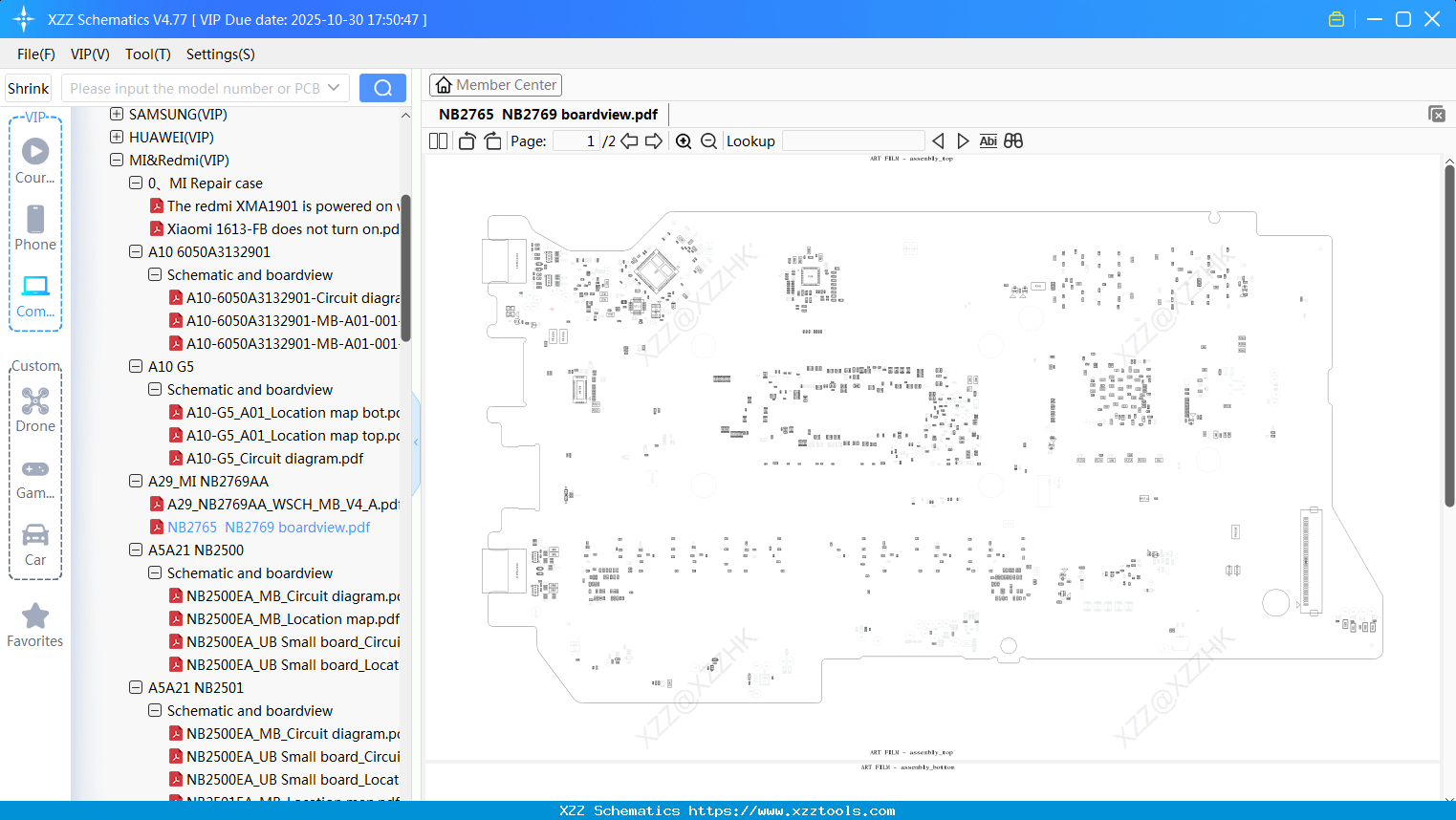Click the PDF viewer vertical scrollbar thumb
The image size is (1456, 820).
click(x=1449, y=335)
